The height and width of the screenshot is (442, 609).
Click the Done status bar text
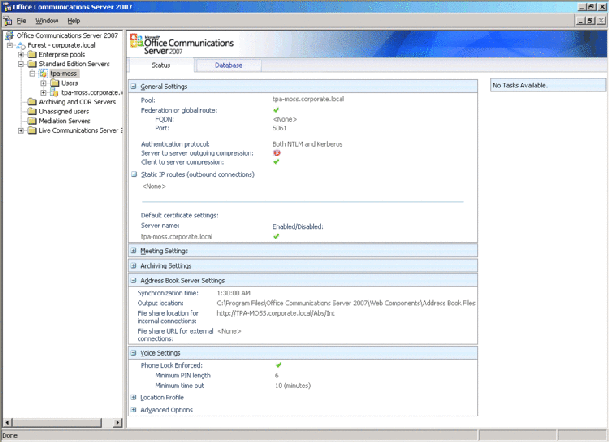10,435
